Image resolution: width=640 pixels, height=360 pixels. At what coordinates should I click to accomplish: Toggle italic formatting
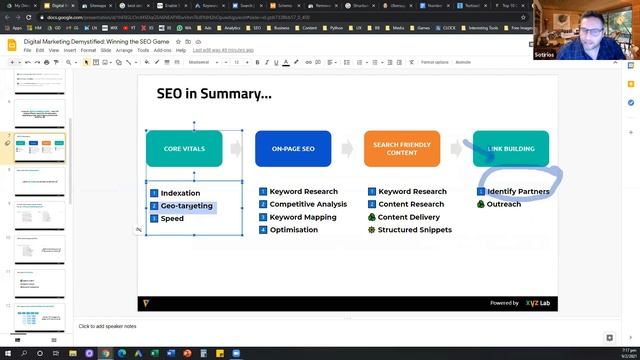coord(267,62)
